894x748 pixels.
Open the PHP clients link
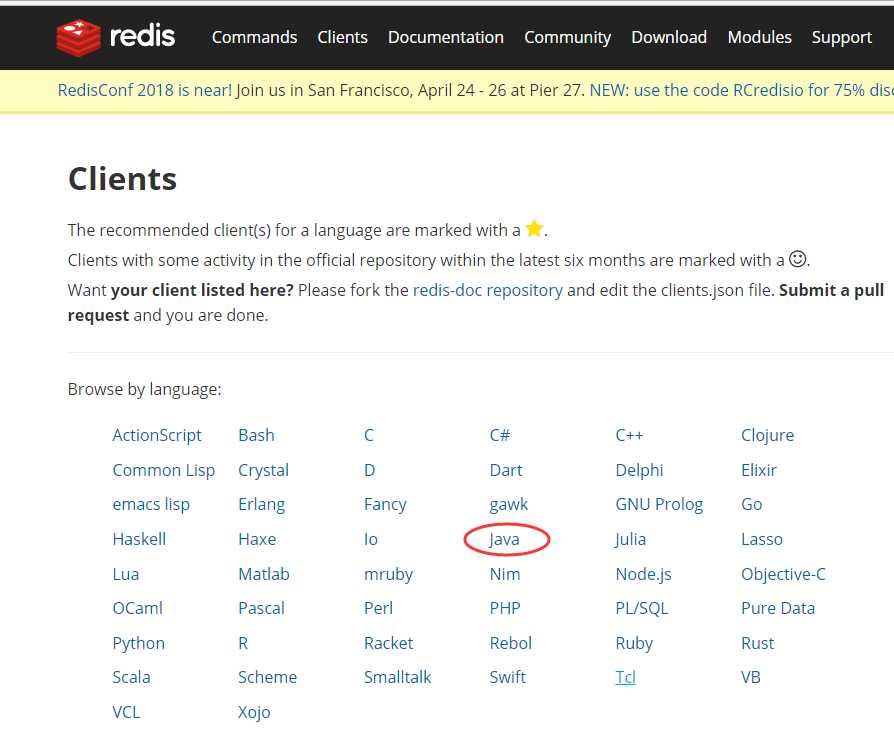coord(505,608)
